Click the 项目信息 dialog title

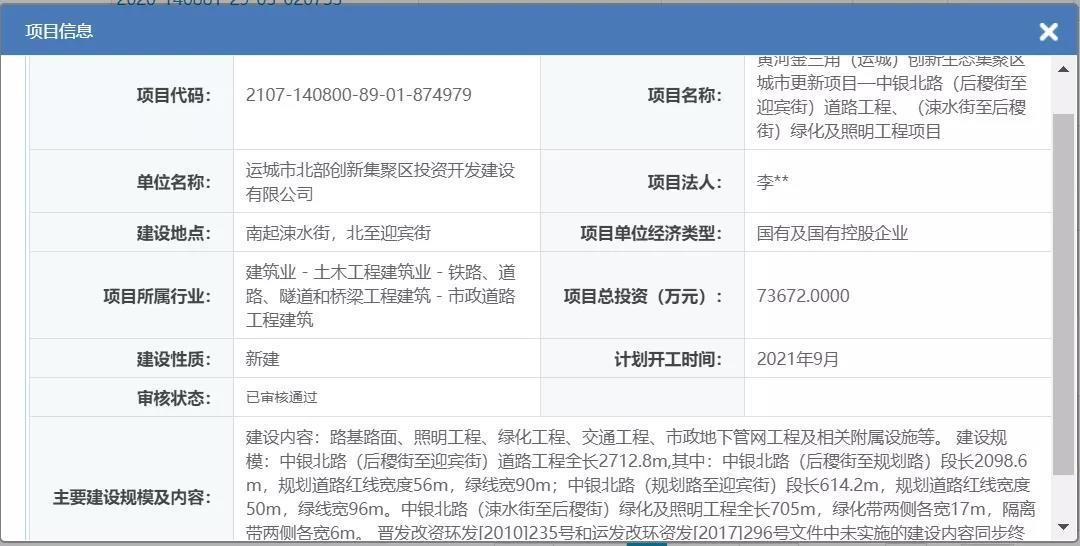(59, 31)
